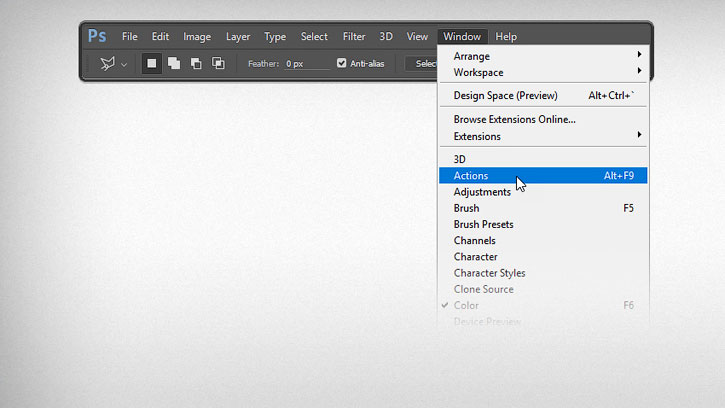
Task: Open the Character Styles panel entry
Action: 543,272
